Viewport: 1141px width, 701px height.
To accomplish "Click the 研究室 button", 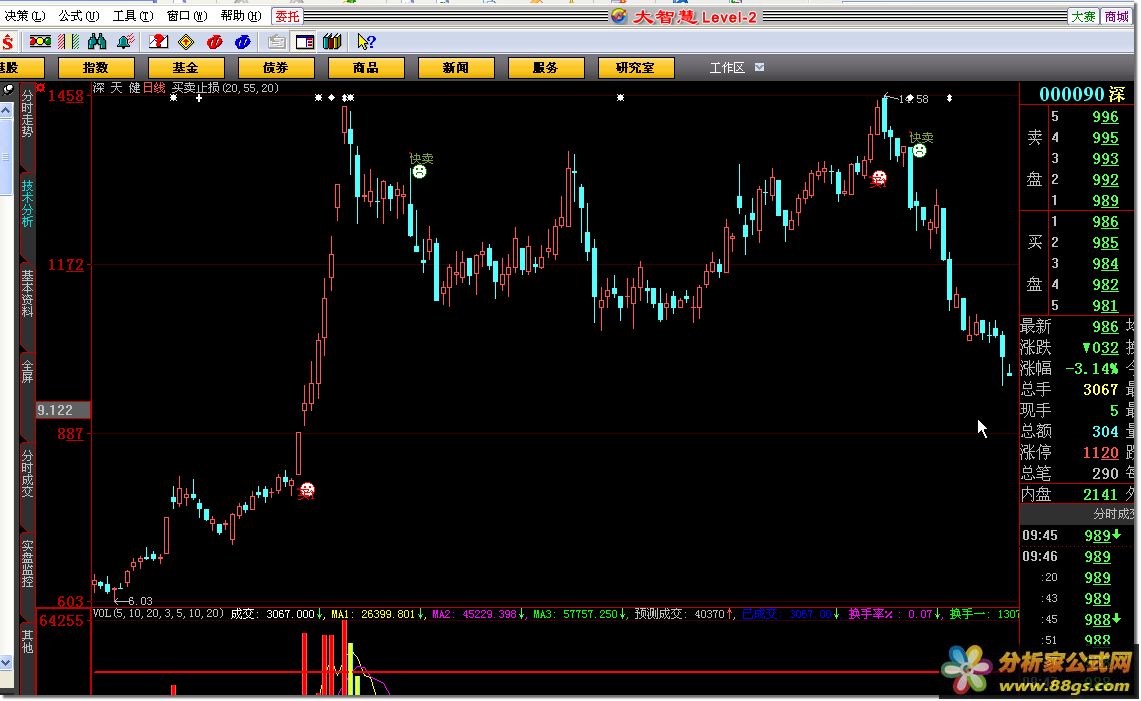I will 635,67.
